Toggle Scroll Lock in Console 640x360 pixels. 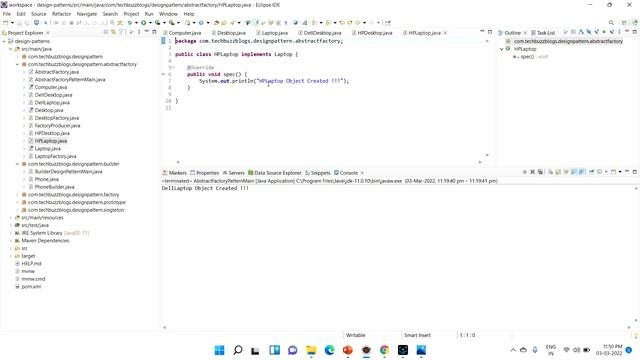pyautogui.click(x=558, y=172)
